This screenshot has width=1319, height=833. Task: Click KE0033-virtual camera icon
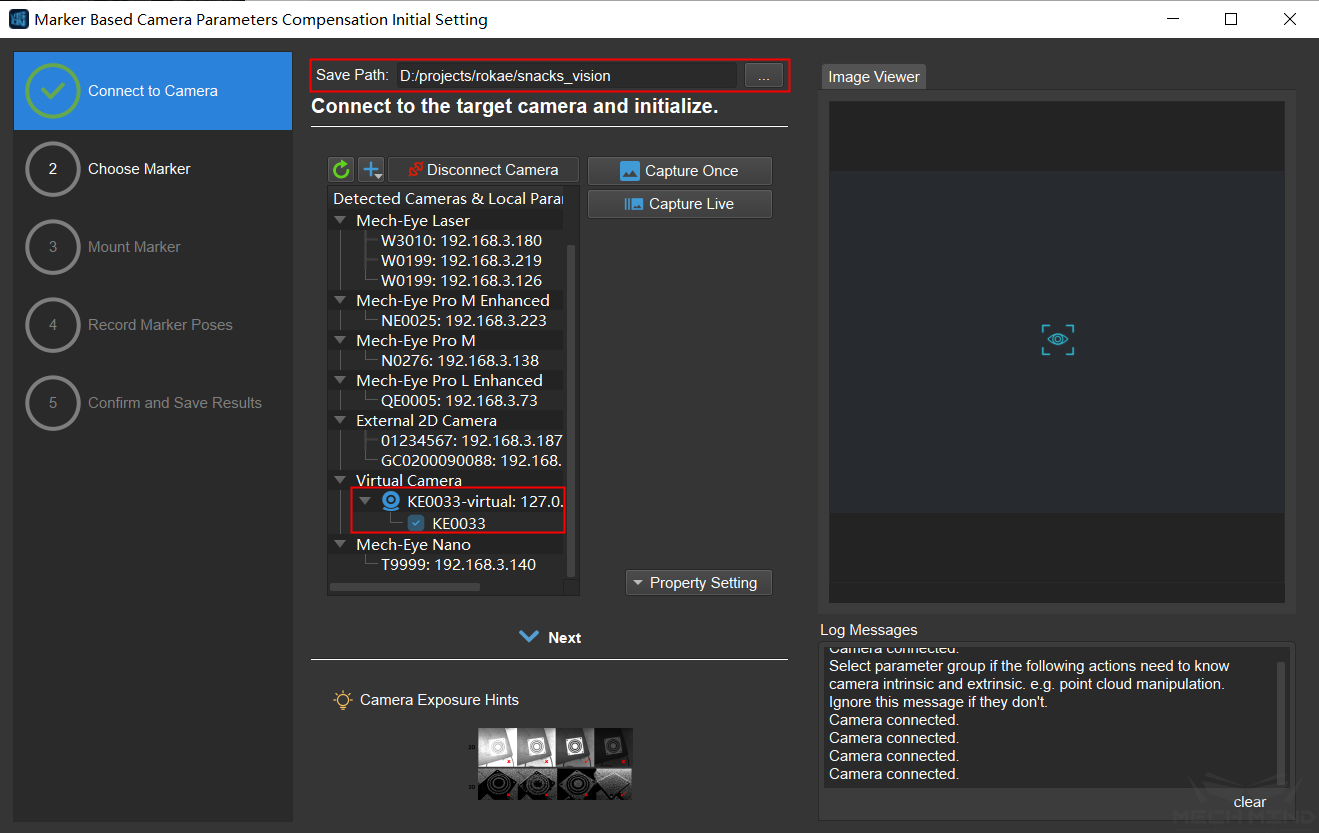tap(391, 501)
